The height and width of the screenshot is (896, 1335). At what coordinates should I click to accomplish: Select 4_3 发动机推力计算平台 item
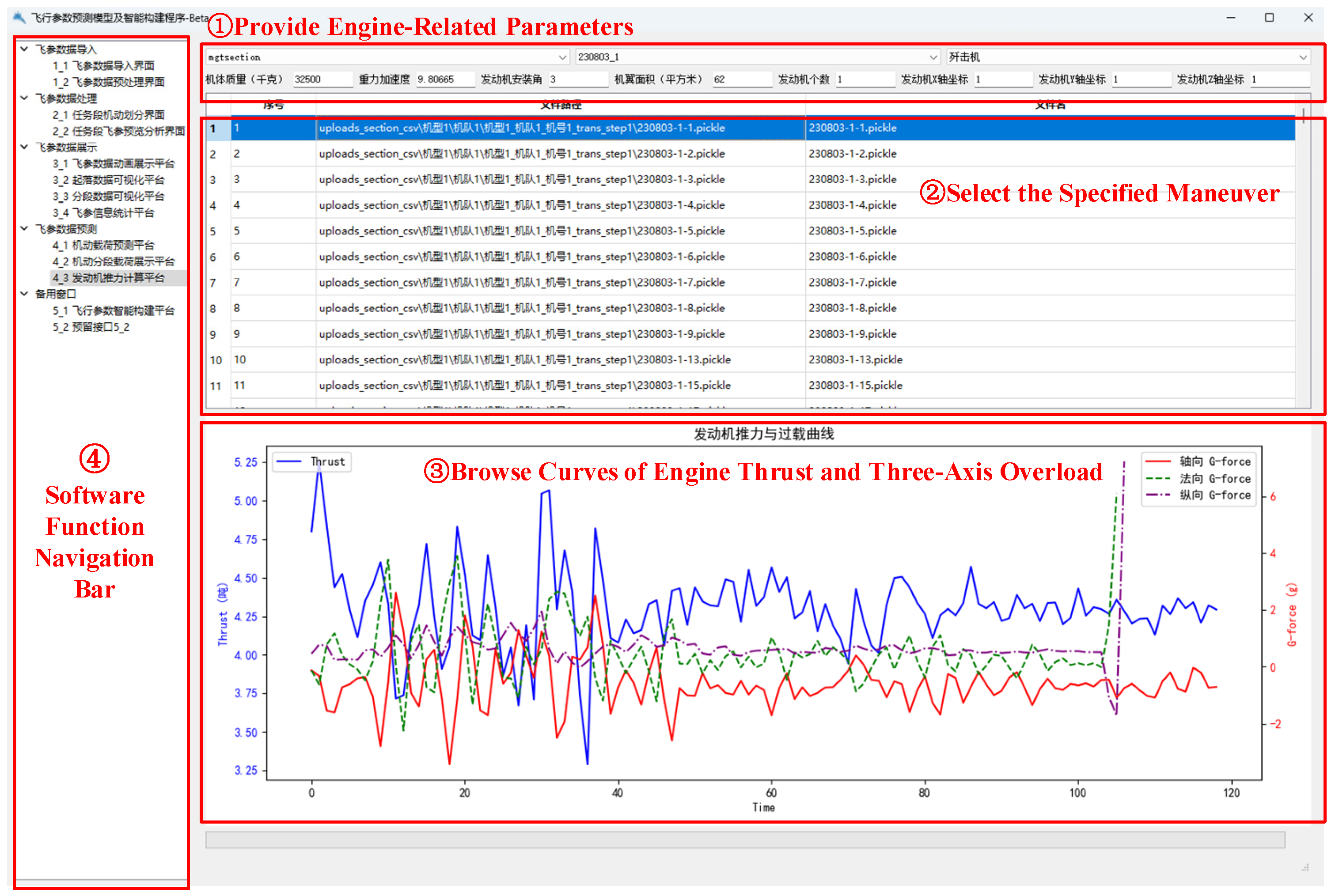point(109,278)
